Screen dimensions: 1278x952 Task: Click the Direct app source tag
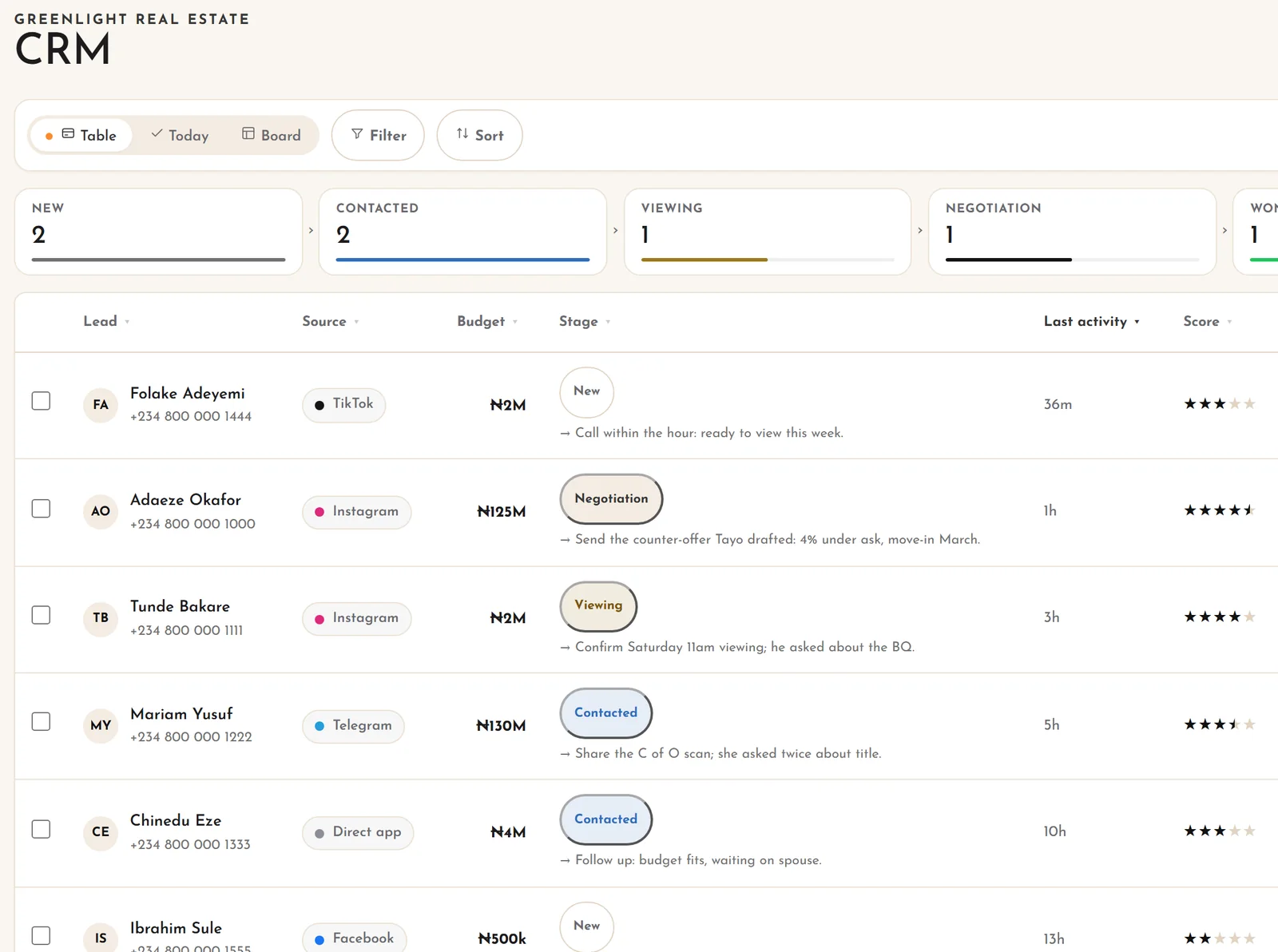click(x=358, y=833)
